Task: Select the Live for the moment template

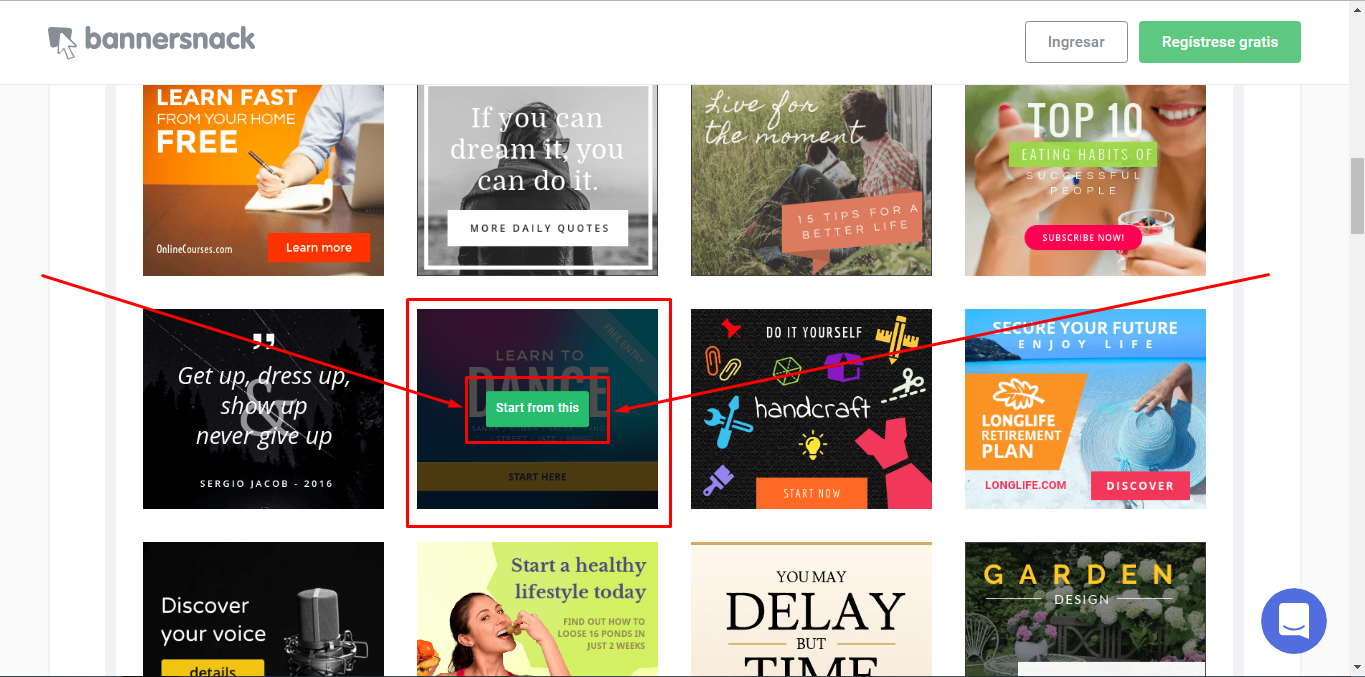Action: [x=811, y=180]
